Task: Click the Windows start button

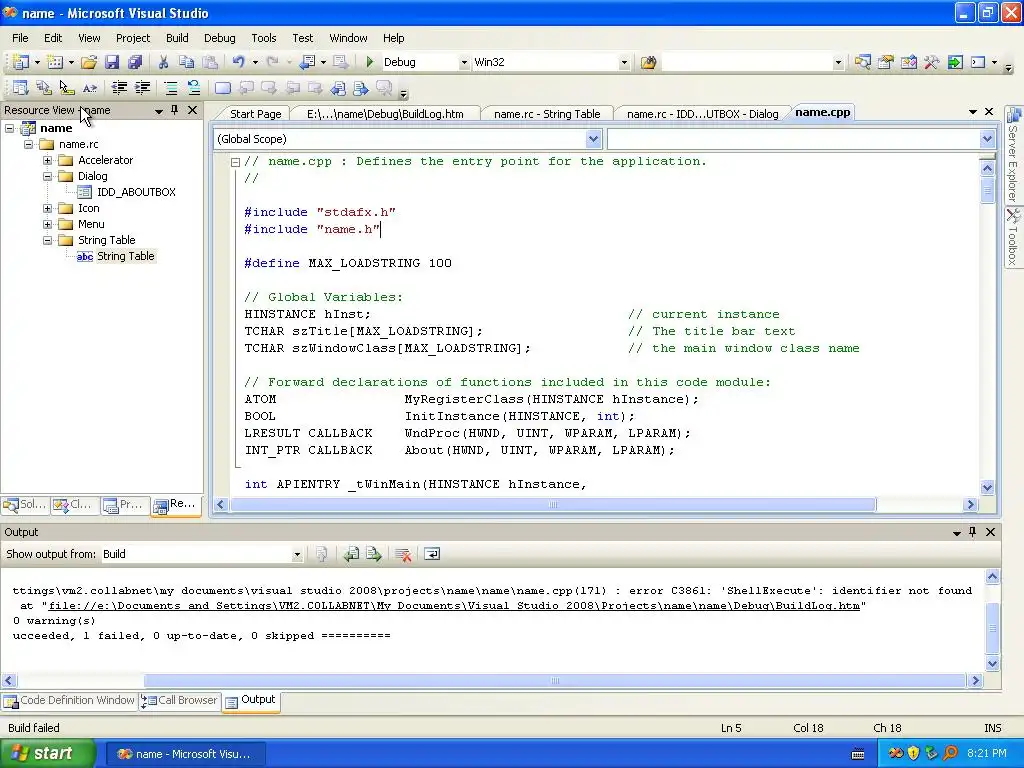Action: (x=47, y=754)
